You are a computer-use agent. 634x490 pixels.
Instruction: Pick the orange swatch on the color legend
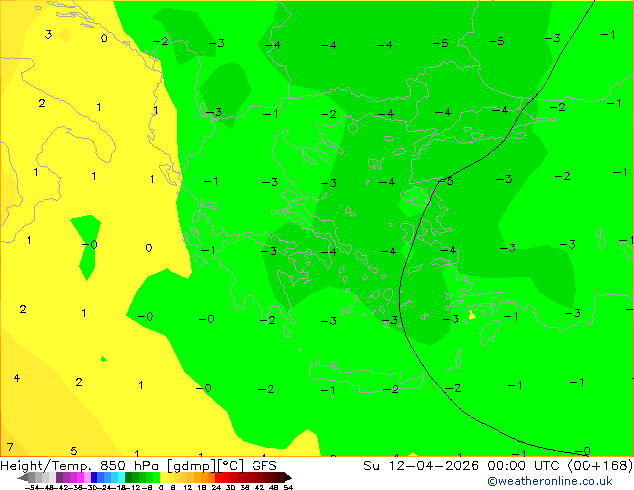pyautogui.click(x=204, y=477)
